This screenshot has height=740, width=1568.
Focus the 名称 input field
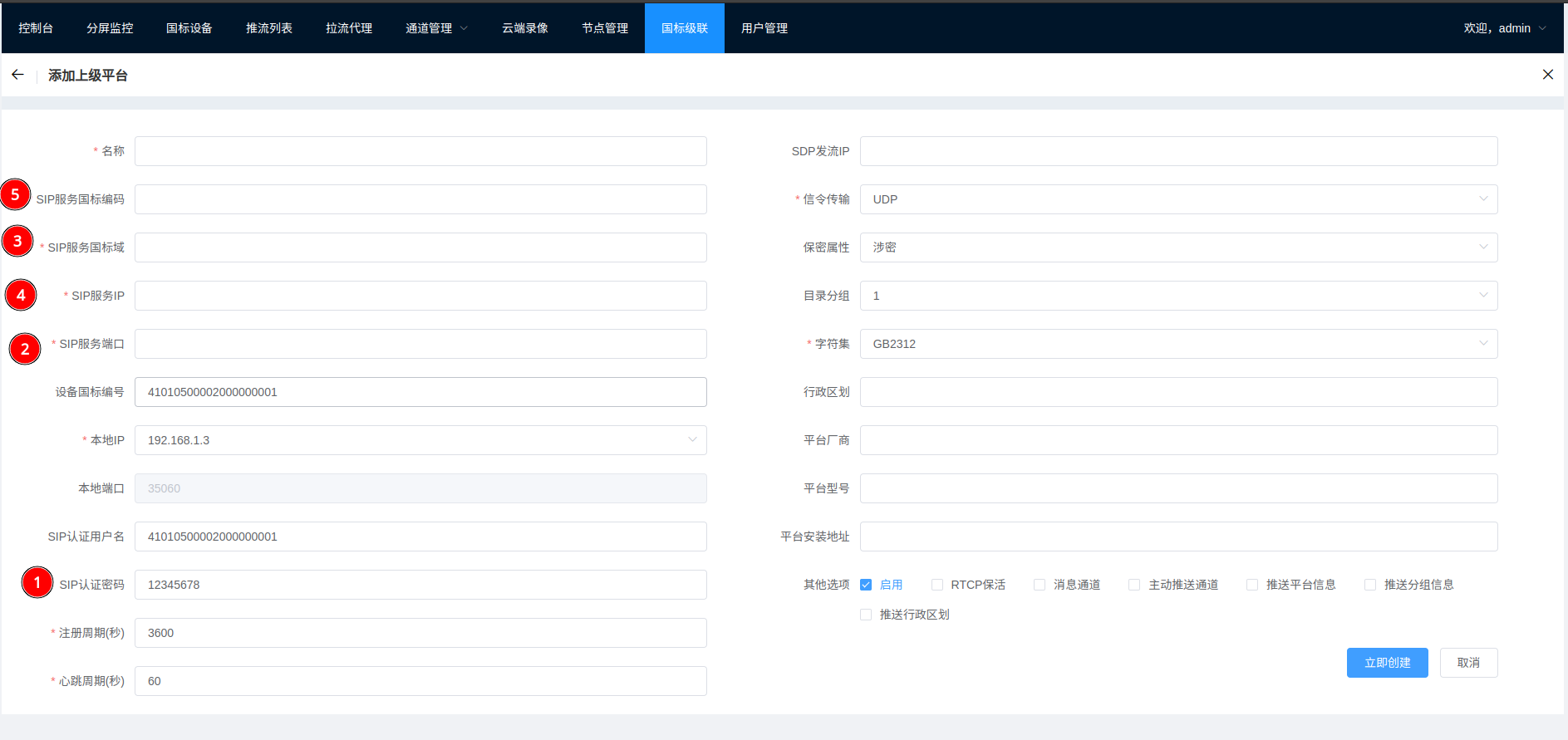tap(420, 151)
